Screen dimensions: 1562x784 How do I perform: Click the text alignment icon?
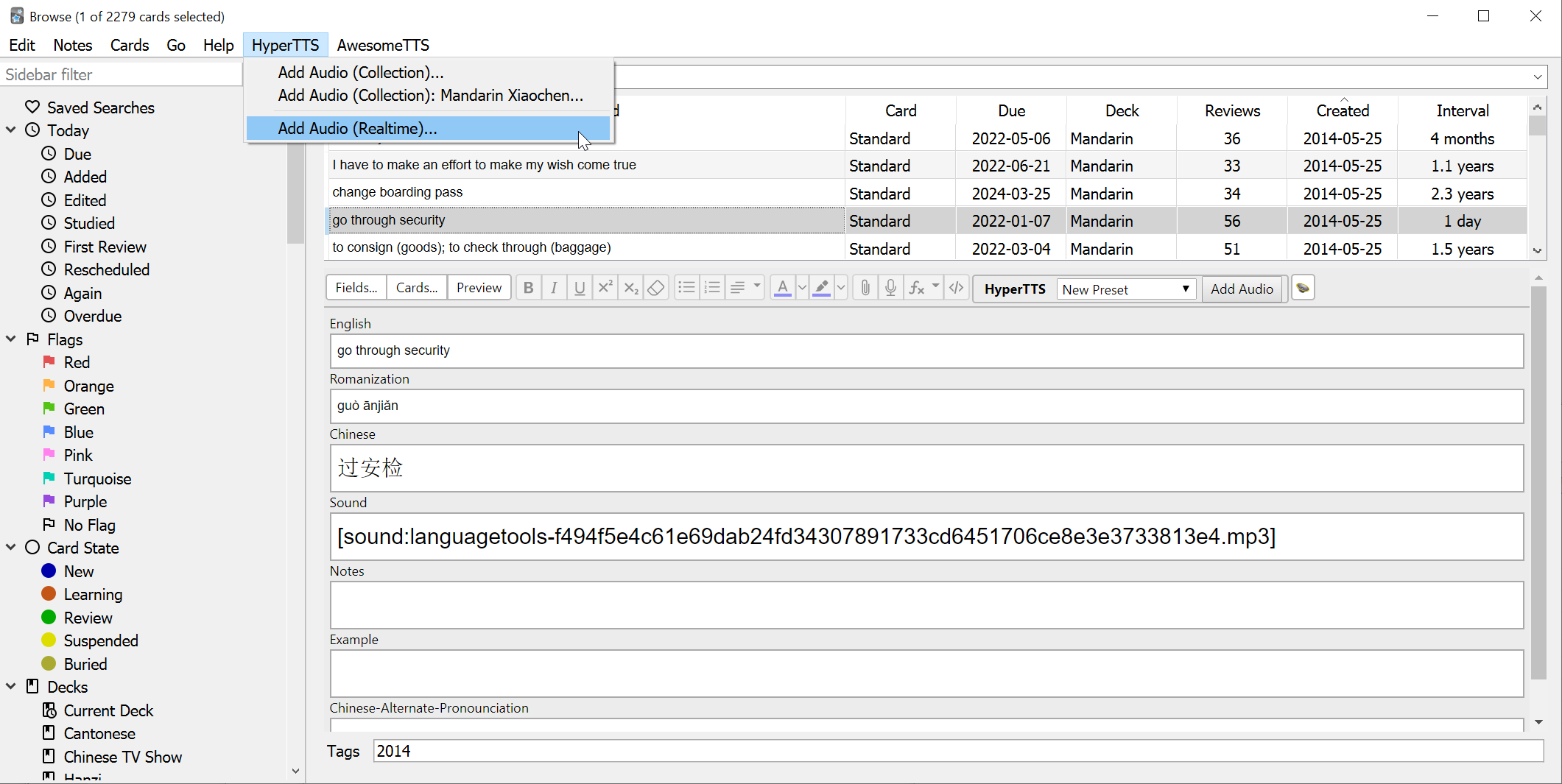pos(737,288)
